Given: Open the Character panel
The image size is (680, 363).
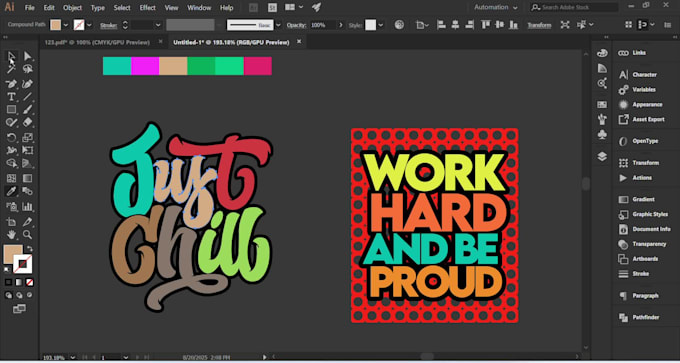Looking at the screenshot, I should click(x=644, y=75).
